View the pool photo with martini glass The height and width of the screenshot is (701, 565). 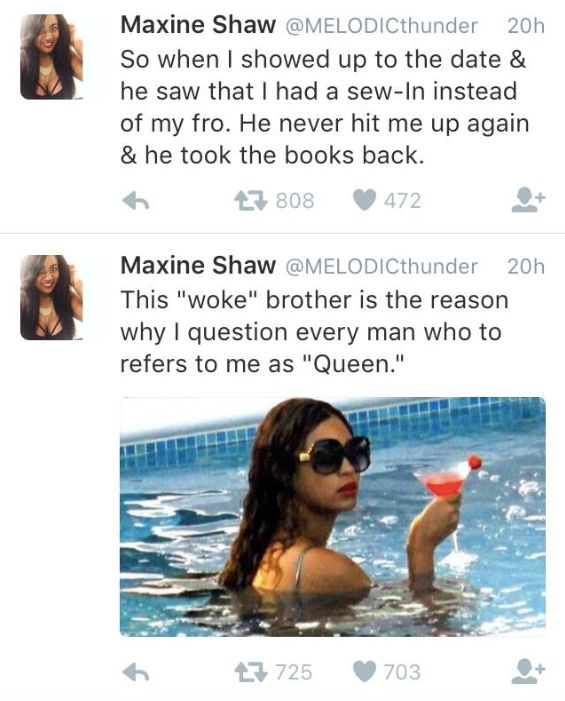pos(333,517)
